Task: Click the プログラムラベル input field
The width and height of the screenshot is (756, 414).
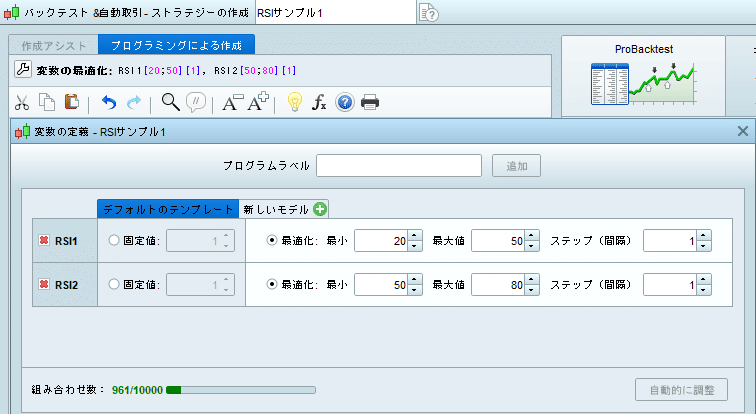Action: click(x=399, y=166)
